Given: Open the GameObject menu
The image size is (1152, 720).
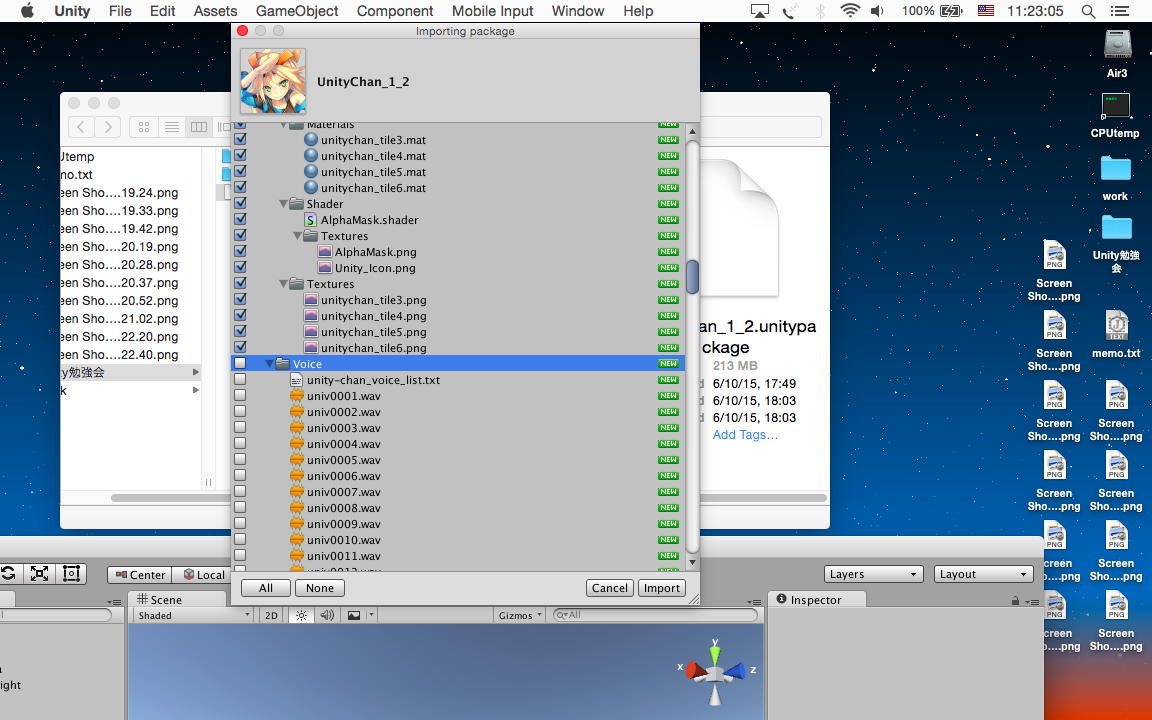Looking at the screenshot, I should 297,11.
